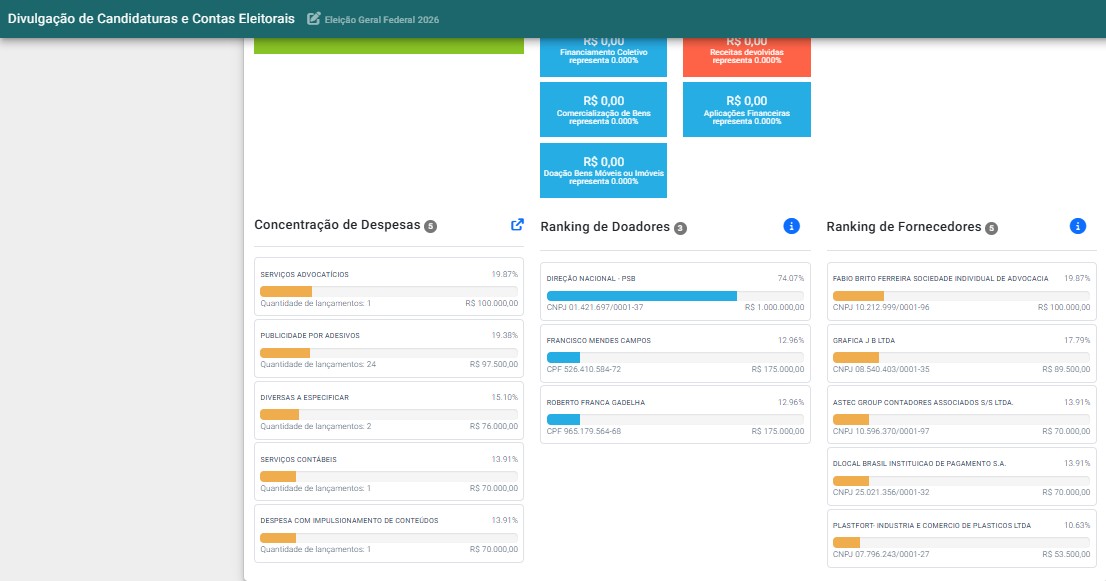This screenshot has width=1106, height=581.
Task: Click the red Receitas devolvidas tile
Action: pos(746,57)
